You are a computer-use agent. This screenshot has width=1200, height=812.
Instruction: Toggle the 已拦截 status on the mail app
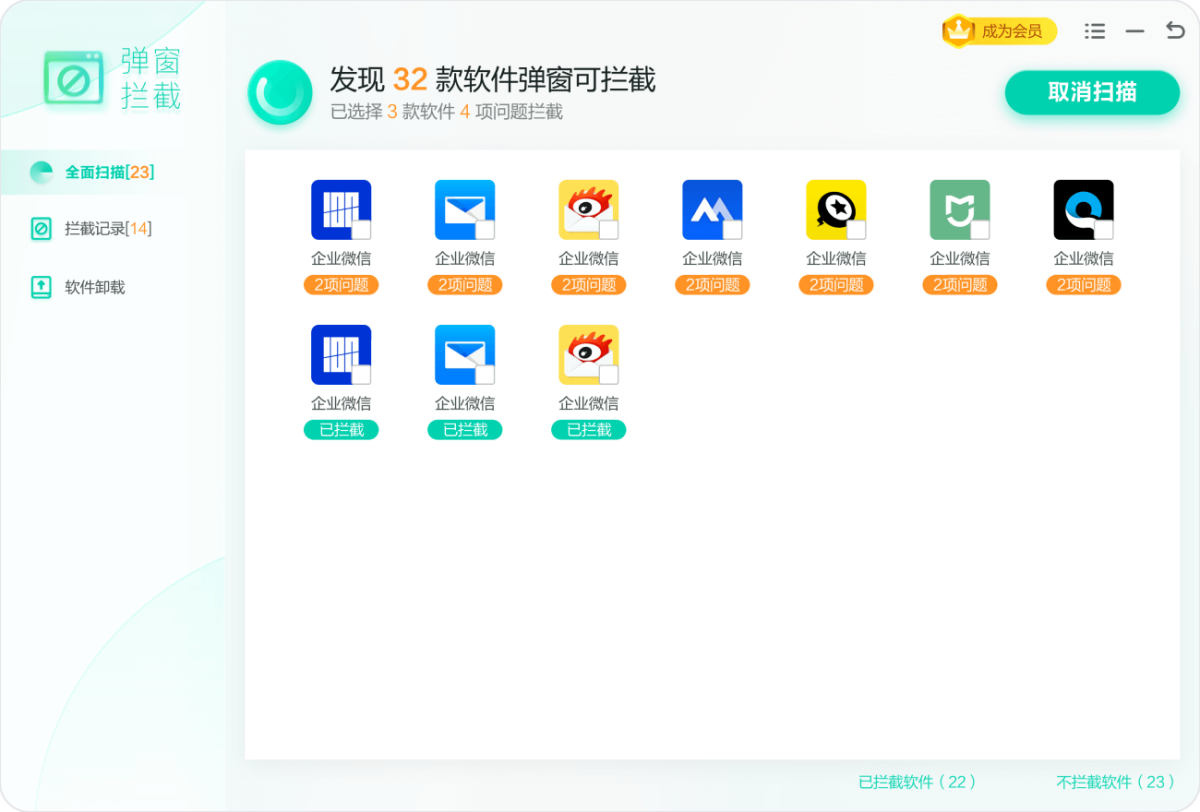coord(464,429)
